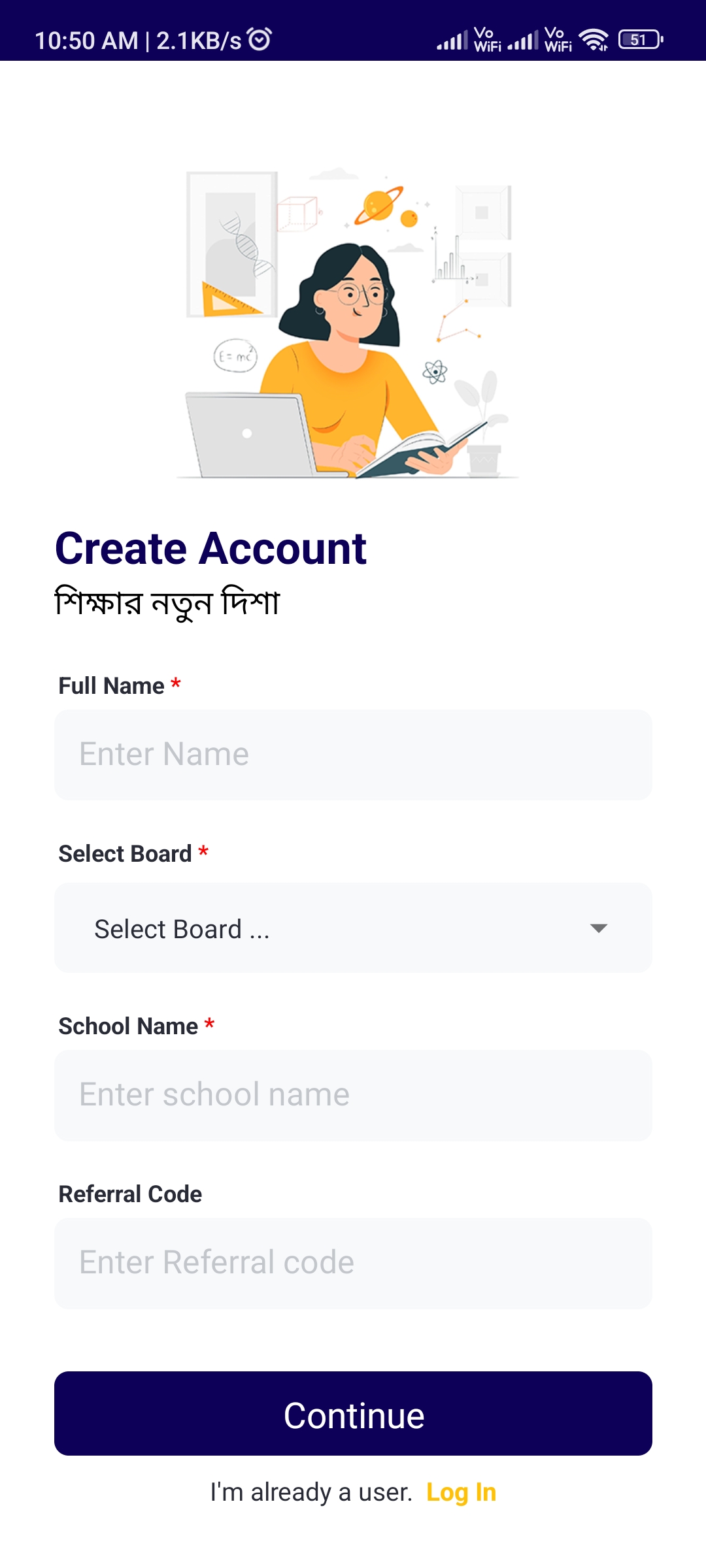Click the yellow triangle ruler graphic
Viewport: 706px width, 1568px height.
click(x=226, y=301)
